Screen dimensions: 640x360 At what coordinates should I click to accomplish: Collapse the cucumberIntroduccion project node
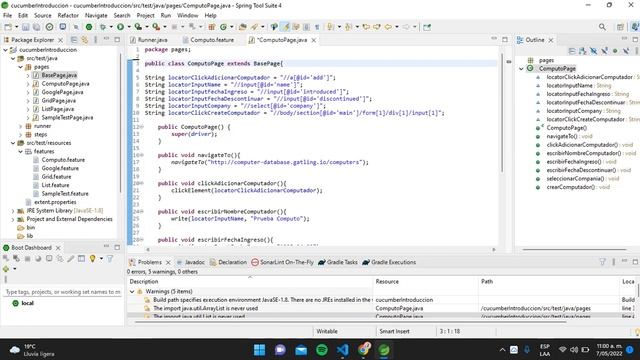pyautogui.click(x=5, y=50)
